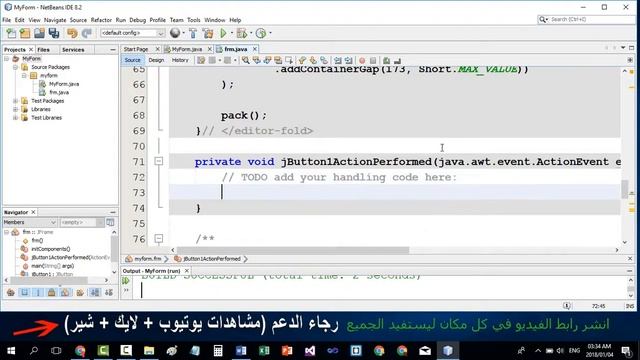Viewport: 640px width, 360px height.
Task: Click the editor horizontal scrollbar thumb
Action: pos(293,250)
